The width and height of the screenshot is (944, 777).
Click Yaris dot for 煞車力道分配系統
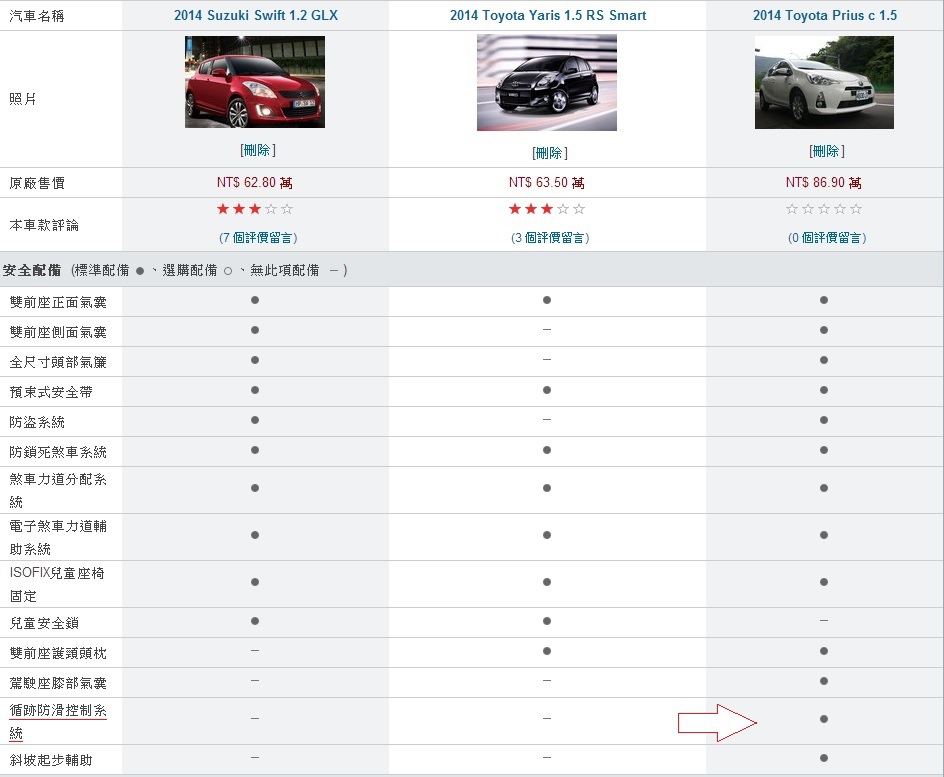click(x=547, y=488)
